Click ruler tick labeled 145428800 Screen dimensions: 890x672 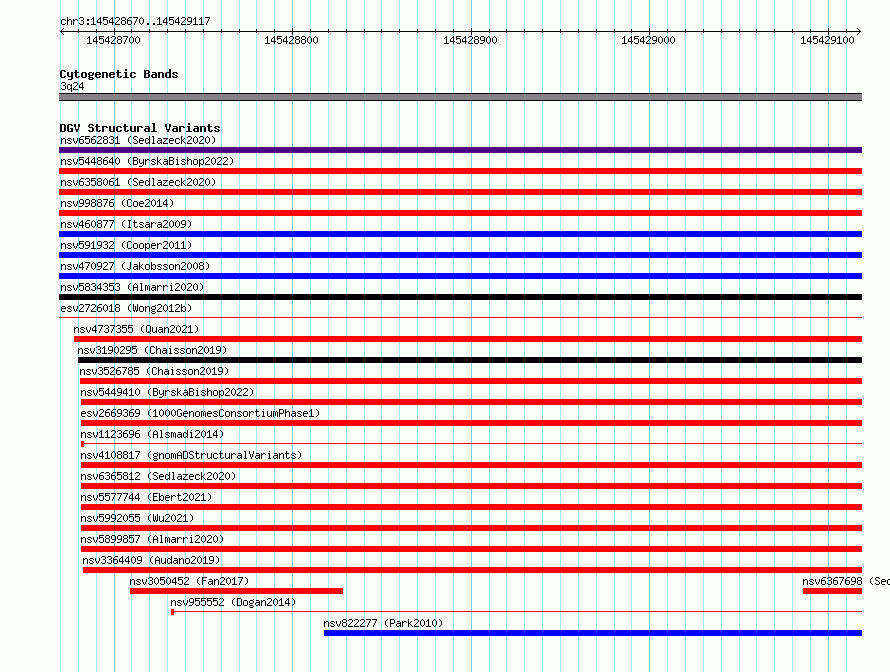pyautogui.click(x=292, y=40)
